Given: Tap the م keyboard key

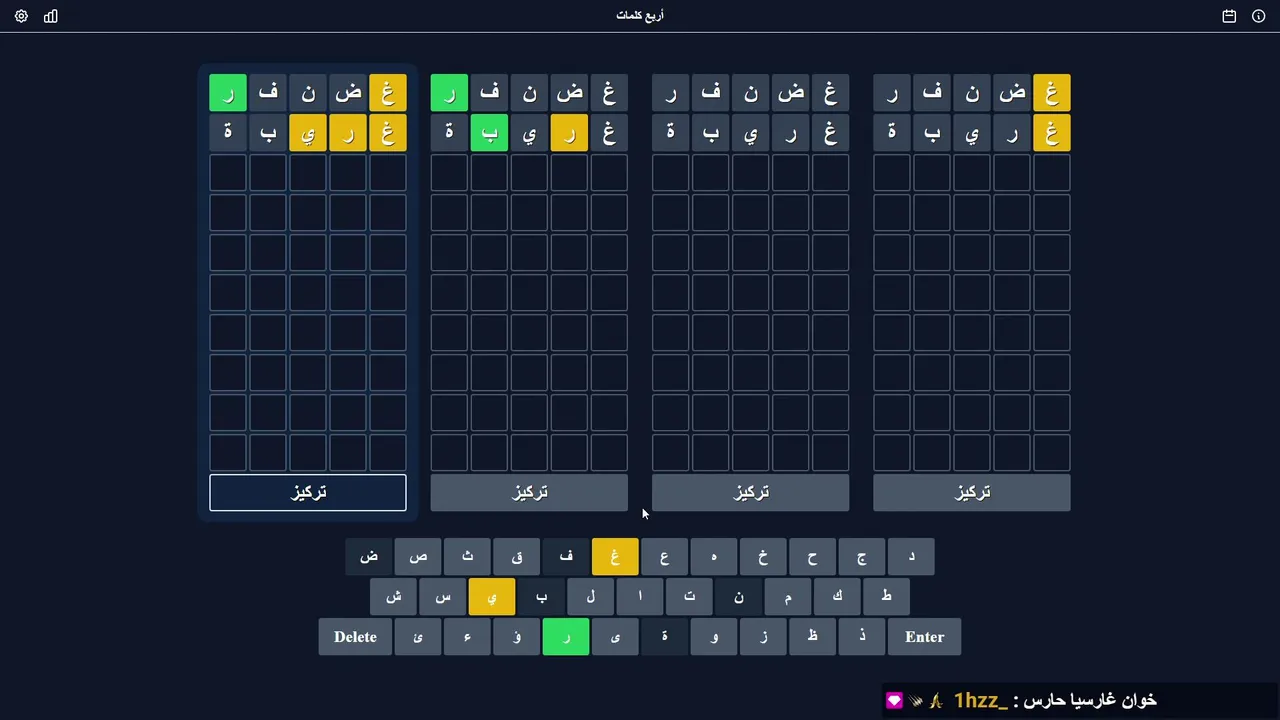Looking at the screenshot, I should [788, 597].
